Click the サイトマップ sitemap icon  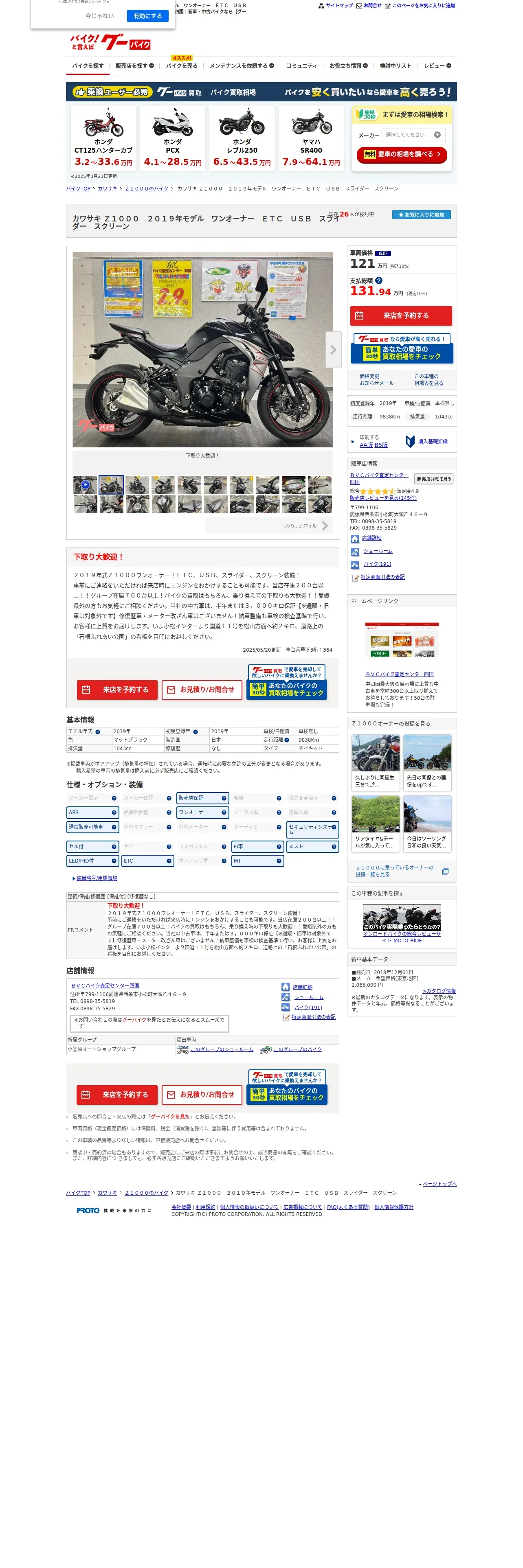click(321, 6)
